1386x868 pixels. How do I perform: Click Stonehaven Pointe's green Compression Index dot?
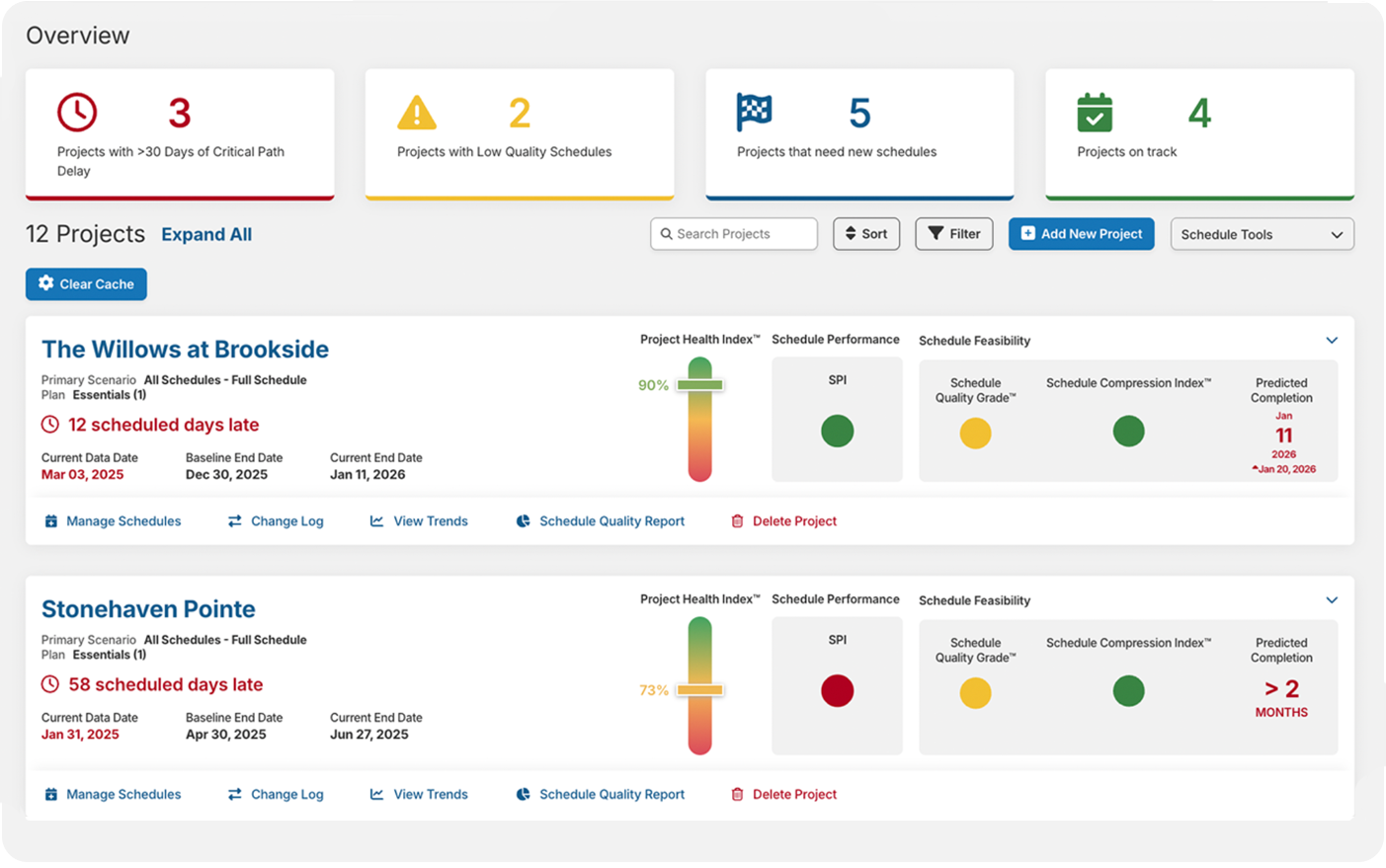tap(1128, 690)
